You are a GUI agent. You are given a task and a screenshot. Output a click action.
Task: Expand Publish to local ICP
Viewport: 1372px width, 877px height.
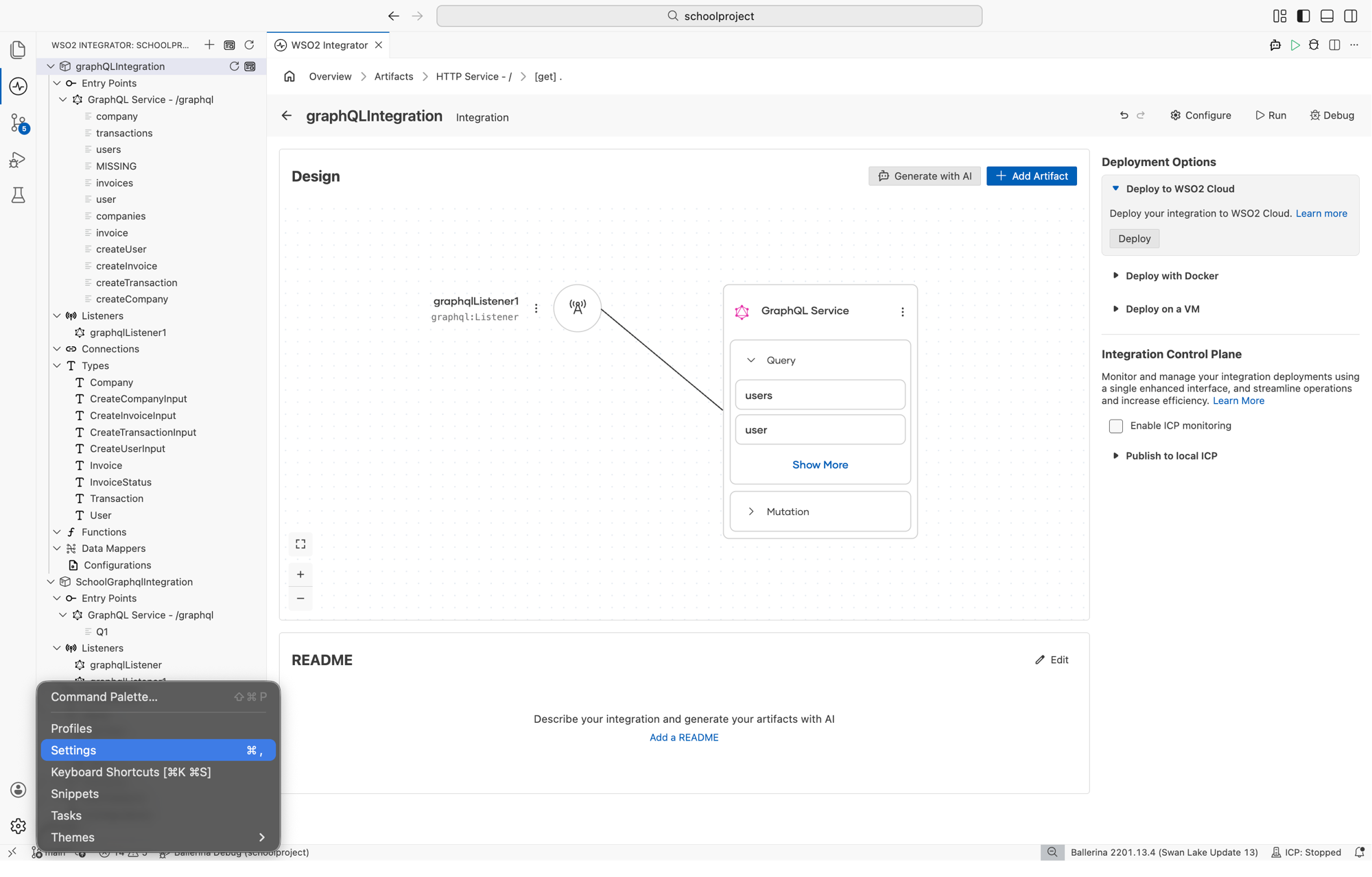point(1115,456)
